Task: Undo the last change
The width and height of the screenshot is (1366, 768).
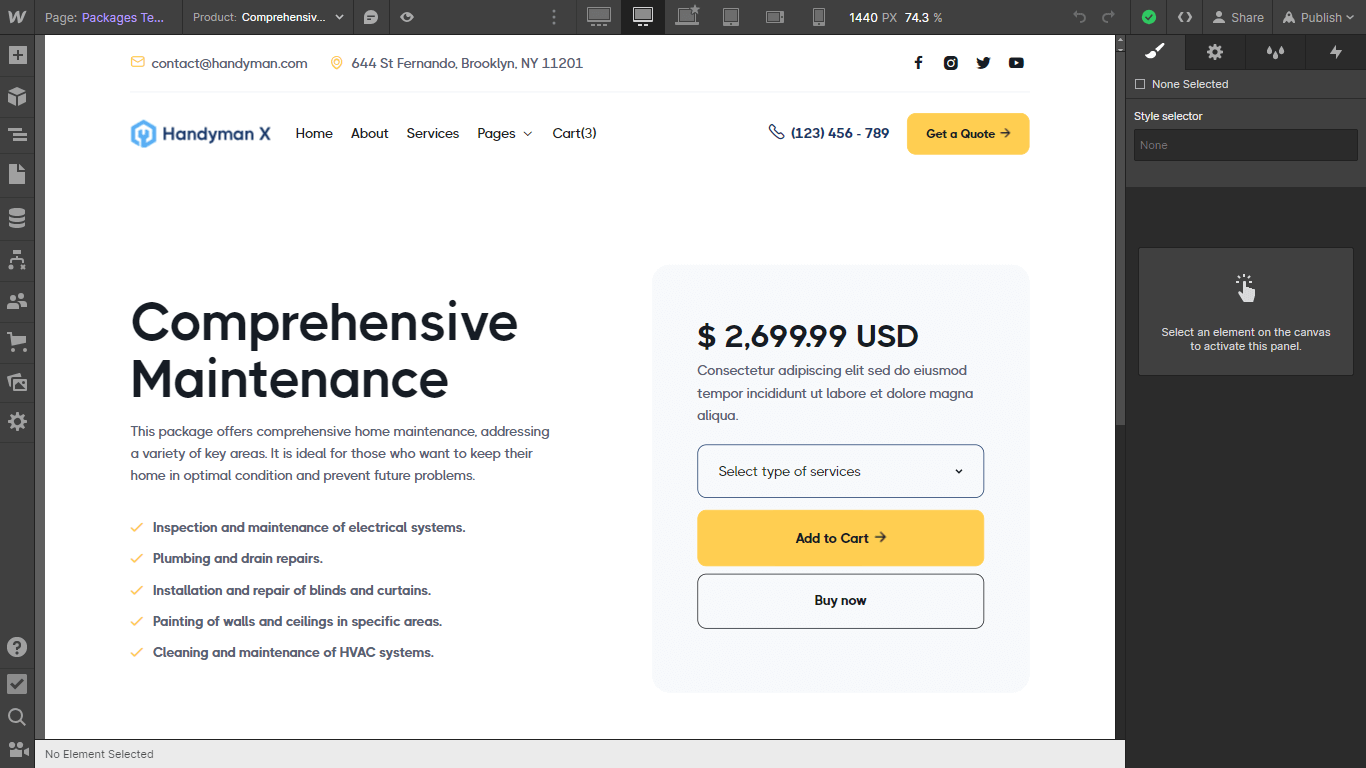Action: click(x=1079, y=17)
